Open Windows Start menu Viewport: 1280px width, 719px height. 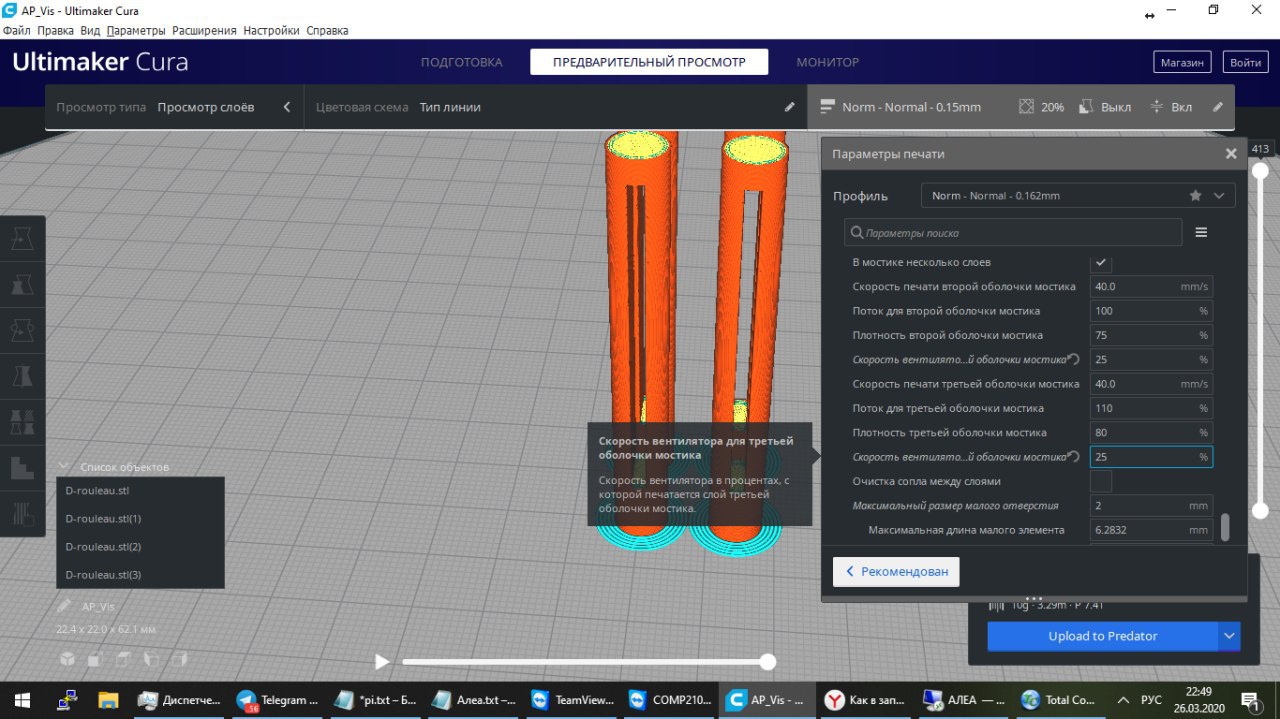tap(21, 700)
